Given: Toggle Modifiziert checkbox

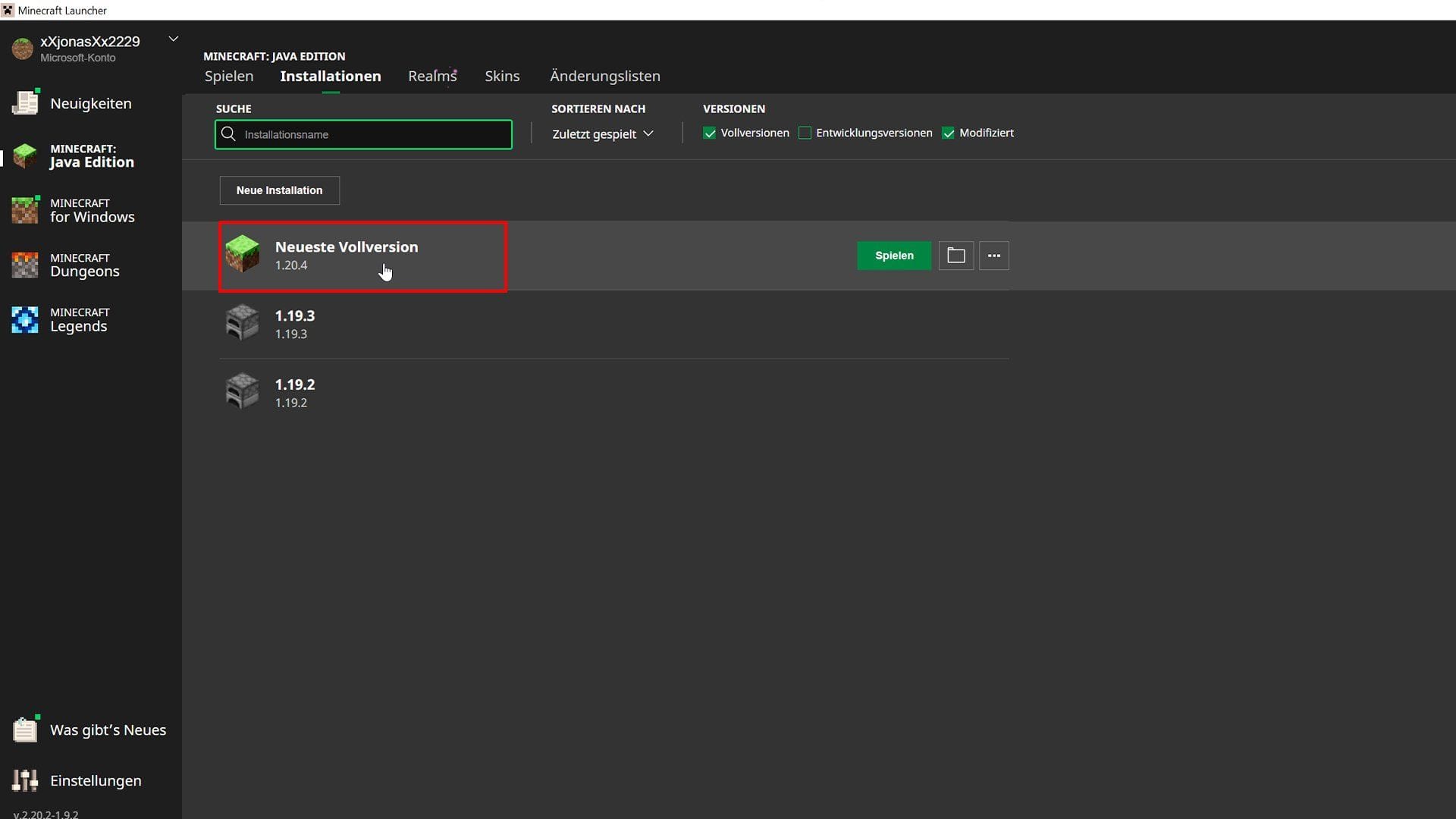Looking at the screenshot, I should (x=948, y=133).
